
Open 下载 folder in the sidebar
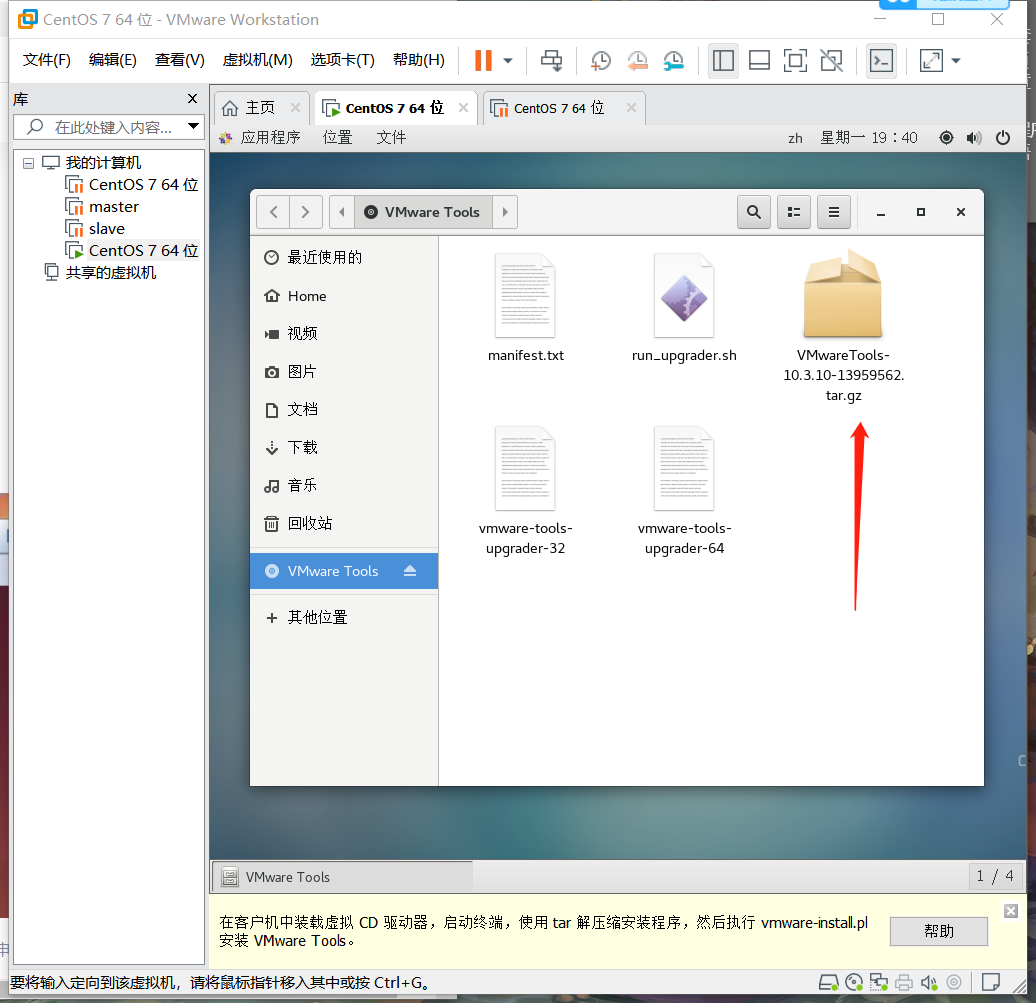tap(344, 448)
